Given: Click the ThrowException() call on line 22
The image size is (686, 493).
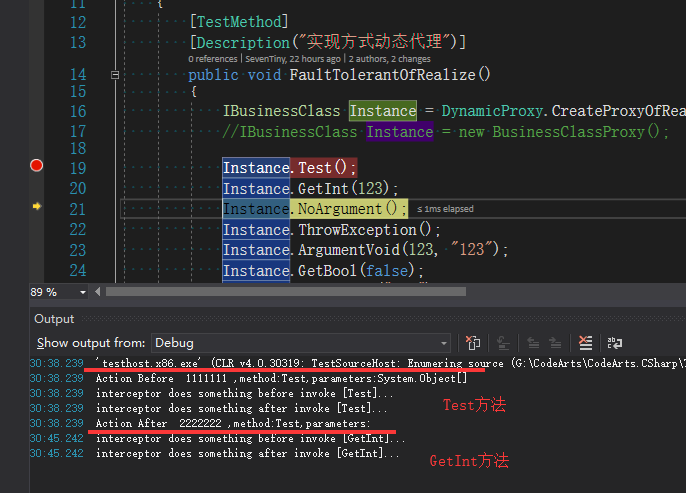Looking at the screenshot, I should click(365, 230).
